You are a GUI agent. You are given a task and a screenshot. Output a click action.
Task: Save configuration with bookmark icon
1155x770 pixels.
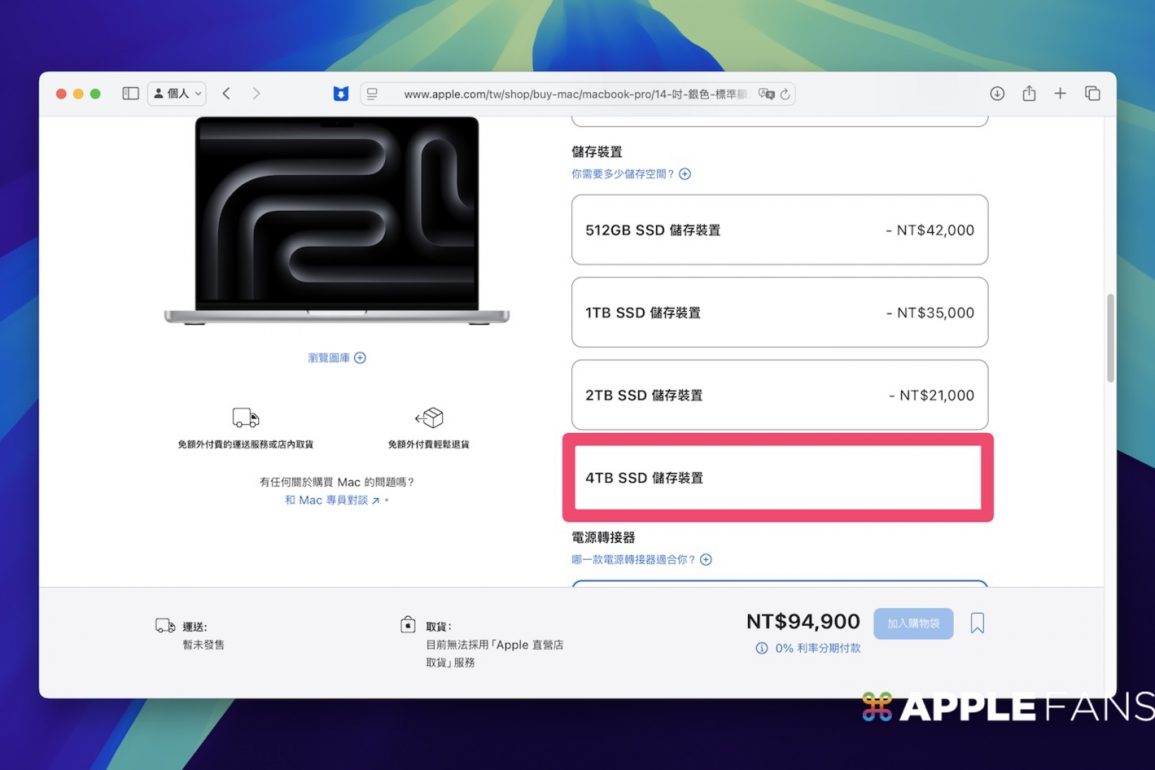pyautogui.click(x=977, y=623)
